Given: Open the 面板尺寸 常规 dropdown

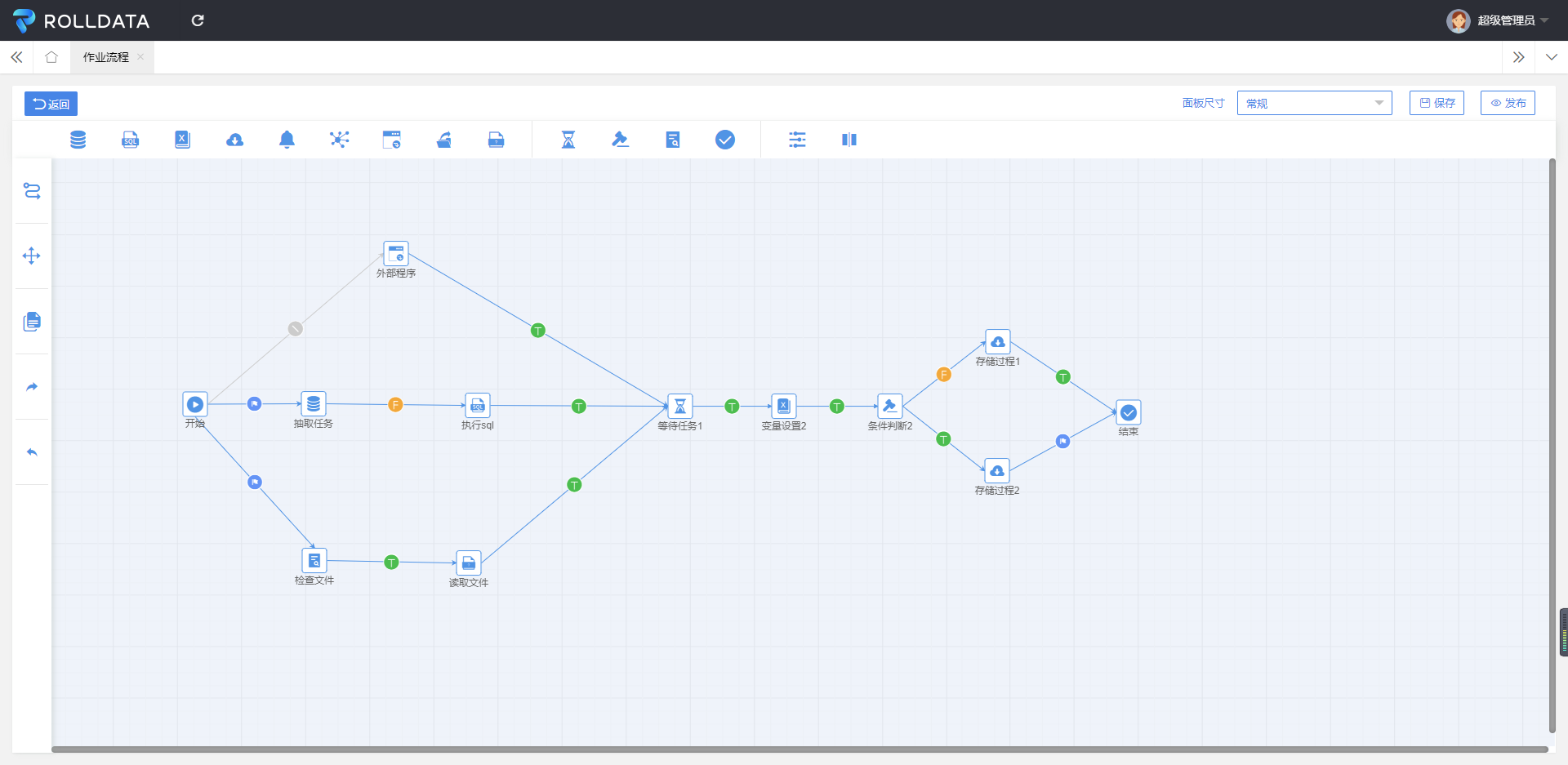Looking at the screenshot, I should click(1315, 103).
